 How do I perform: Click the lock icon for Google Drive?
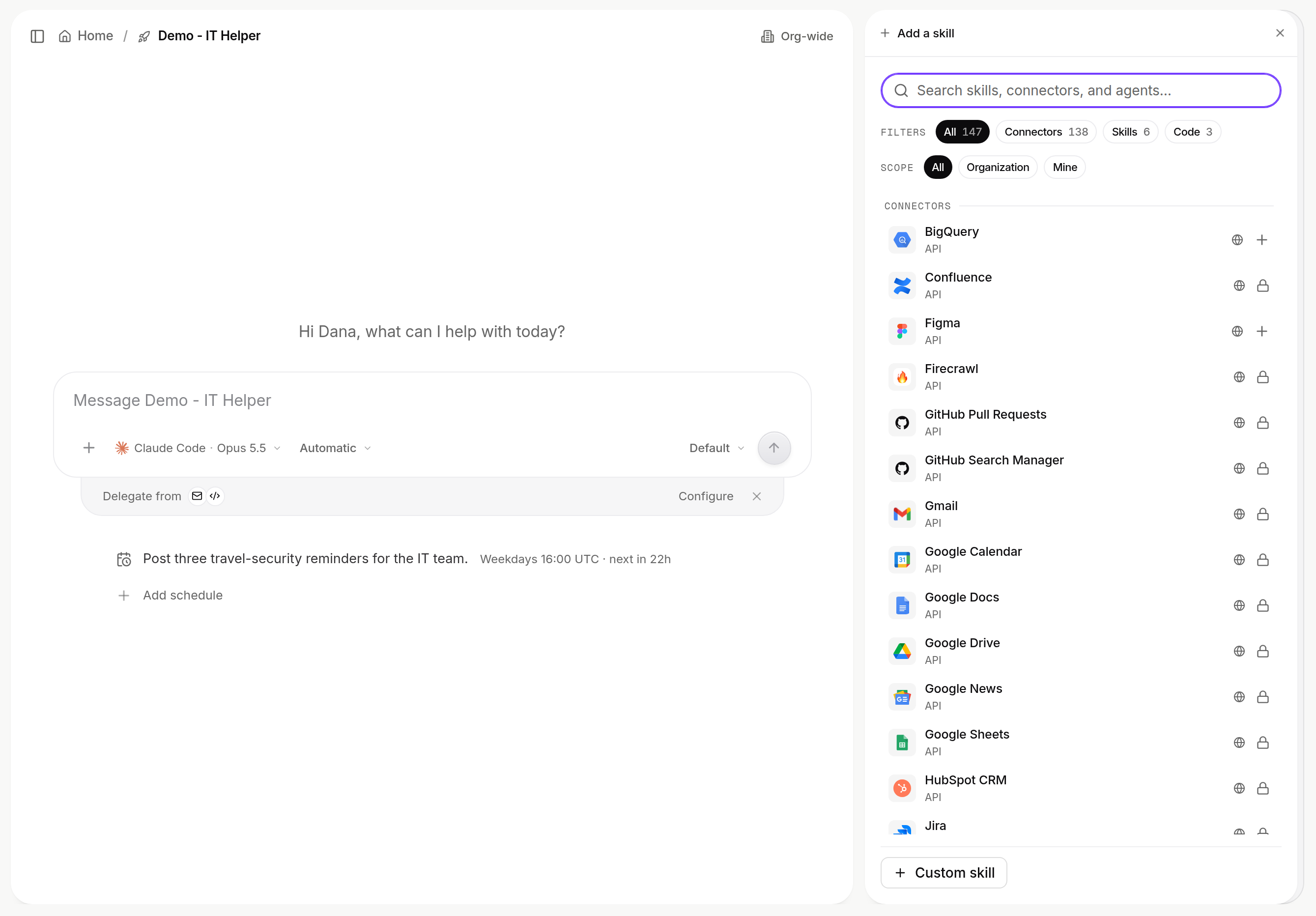tap(1262, 651)
